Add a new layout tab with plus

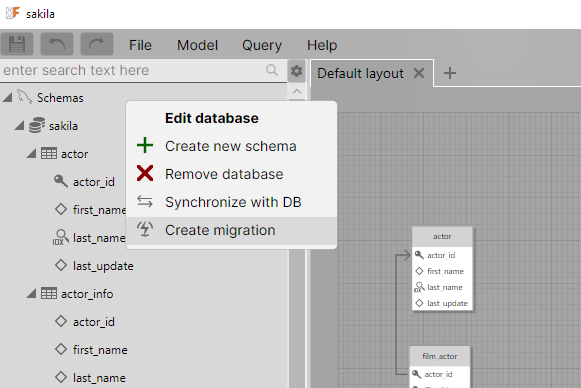point(450,73)
